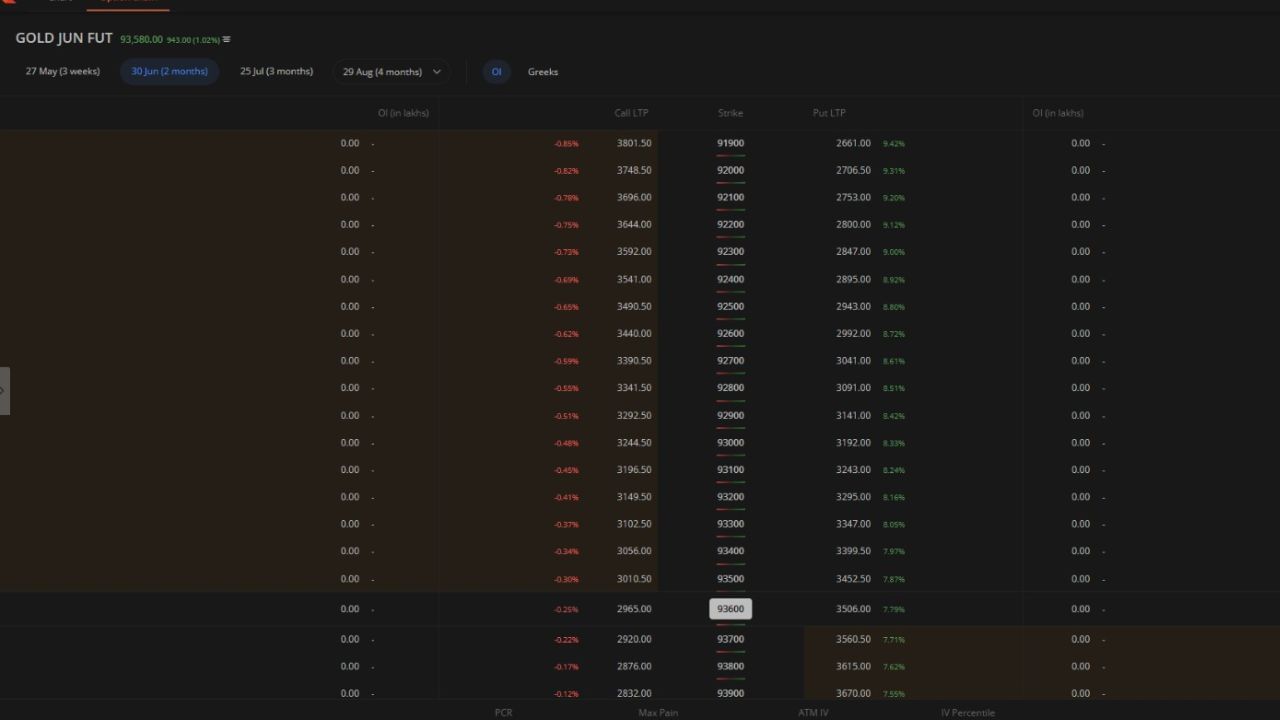Click Call LTP value 3102.50
The width and height of the screenshot is (1280, 720).
(634, 524)
